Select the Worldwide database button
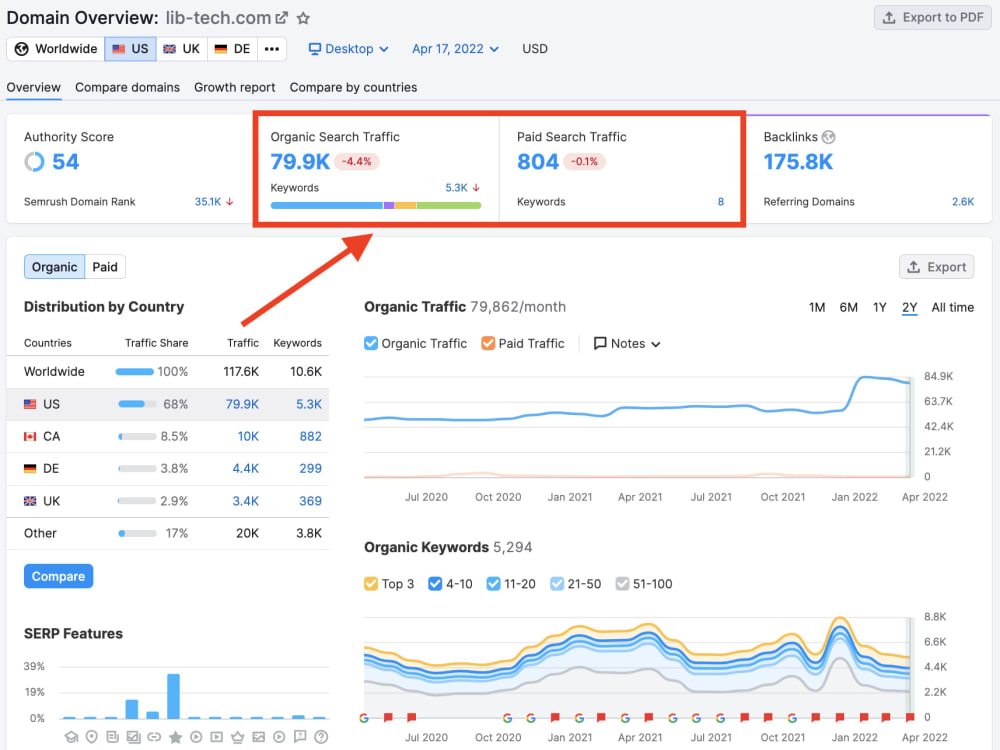This screenshot has width=1000, height=750. click(56, 49)
